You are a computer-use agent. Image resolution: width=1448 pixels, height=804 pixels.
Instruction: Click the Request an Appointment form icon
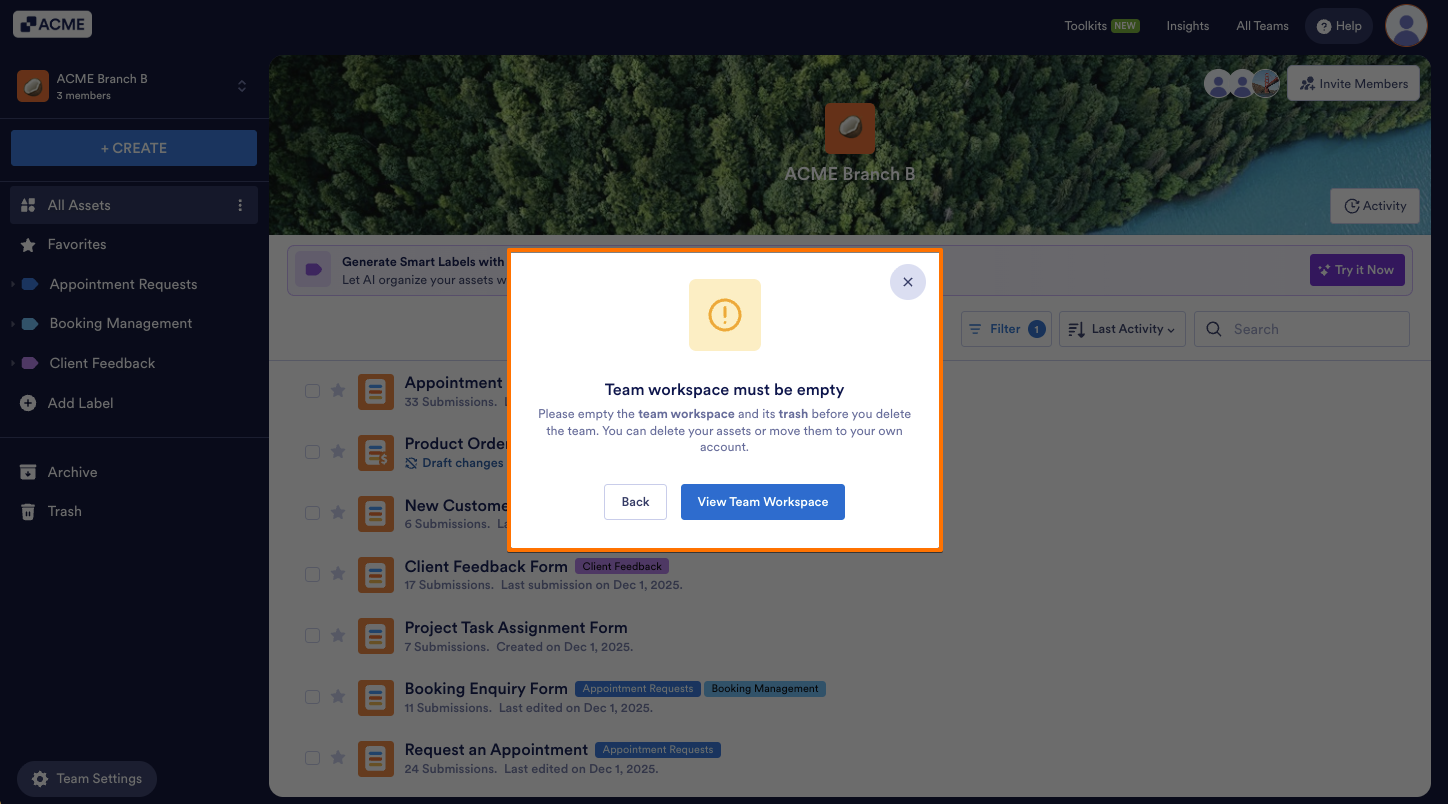point(376,758)
